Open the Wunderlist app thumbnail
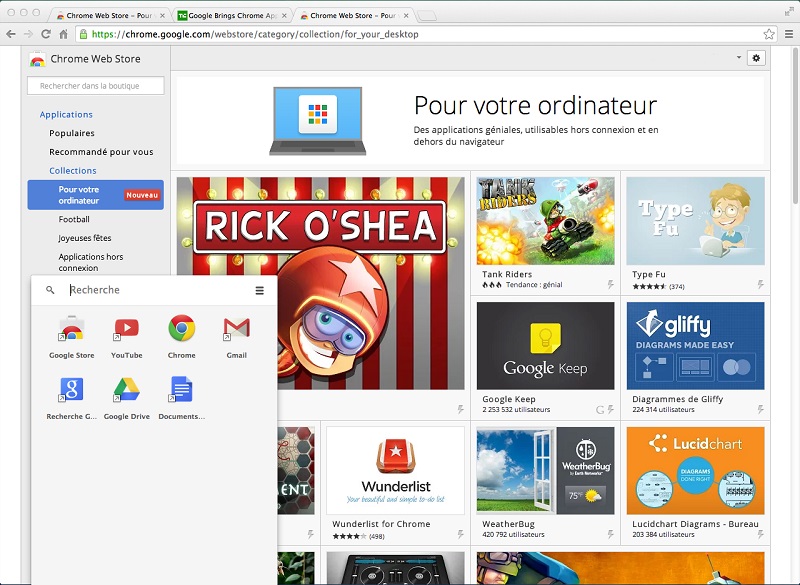The image size is (800, 585). (x=395, y=471)
